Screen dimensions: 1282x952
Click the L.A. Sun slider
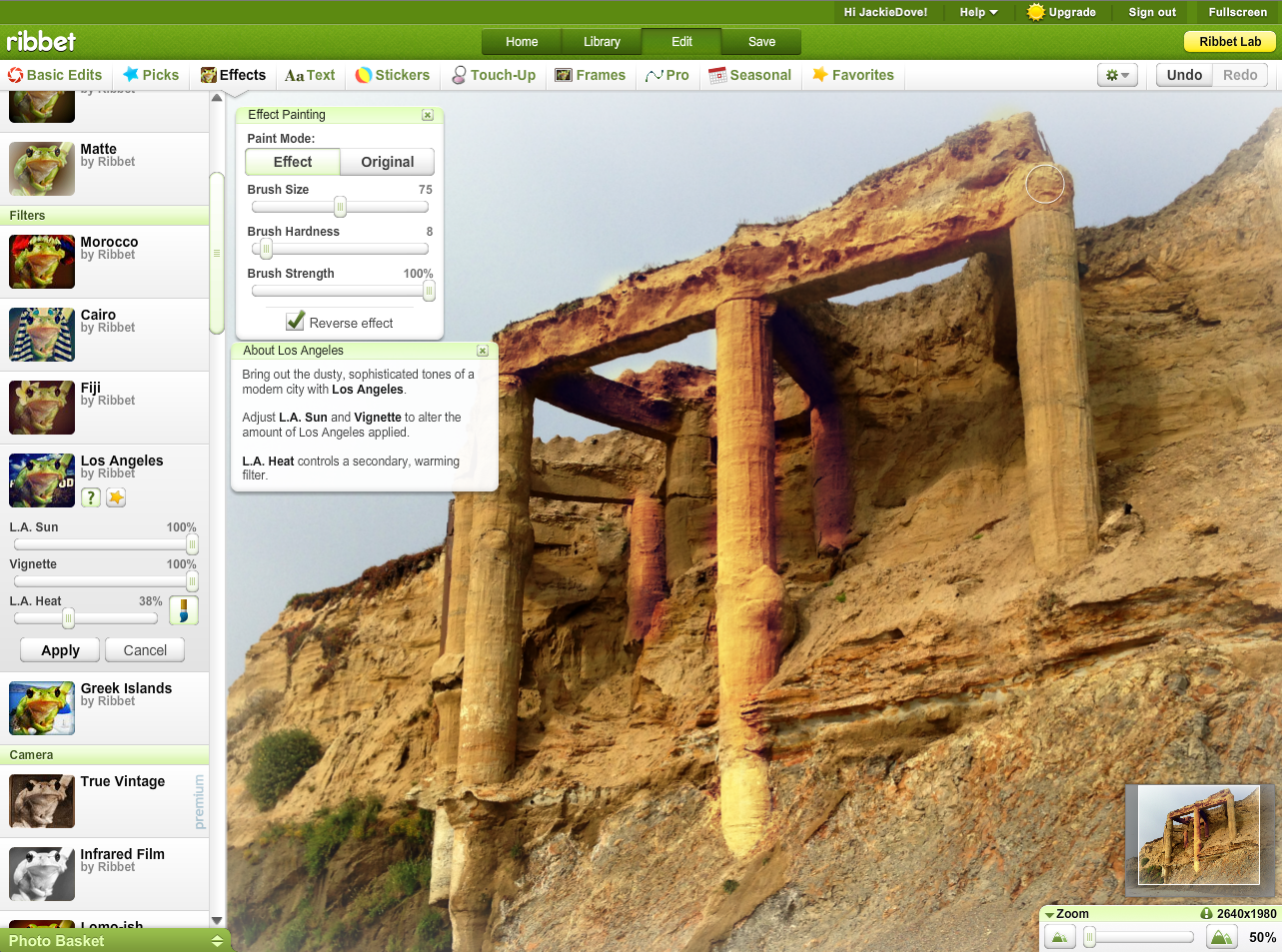(x=105, y=544)
